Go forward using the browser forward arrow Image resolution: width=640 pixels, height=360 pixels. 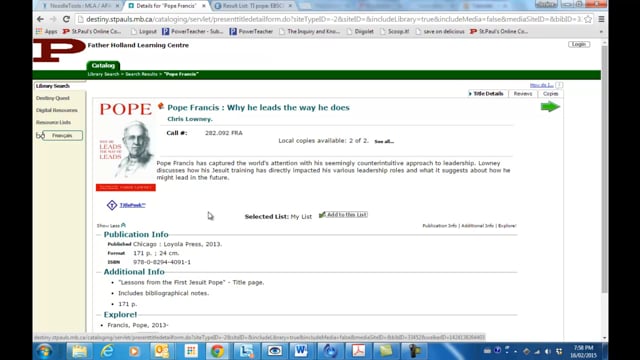53,19
